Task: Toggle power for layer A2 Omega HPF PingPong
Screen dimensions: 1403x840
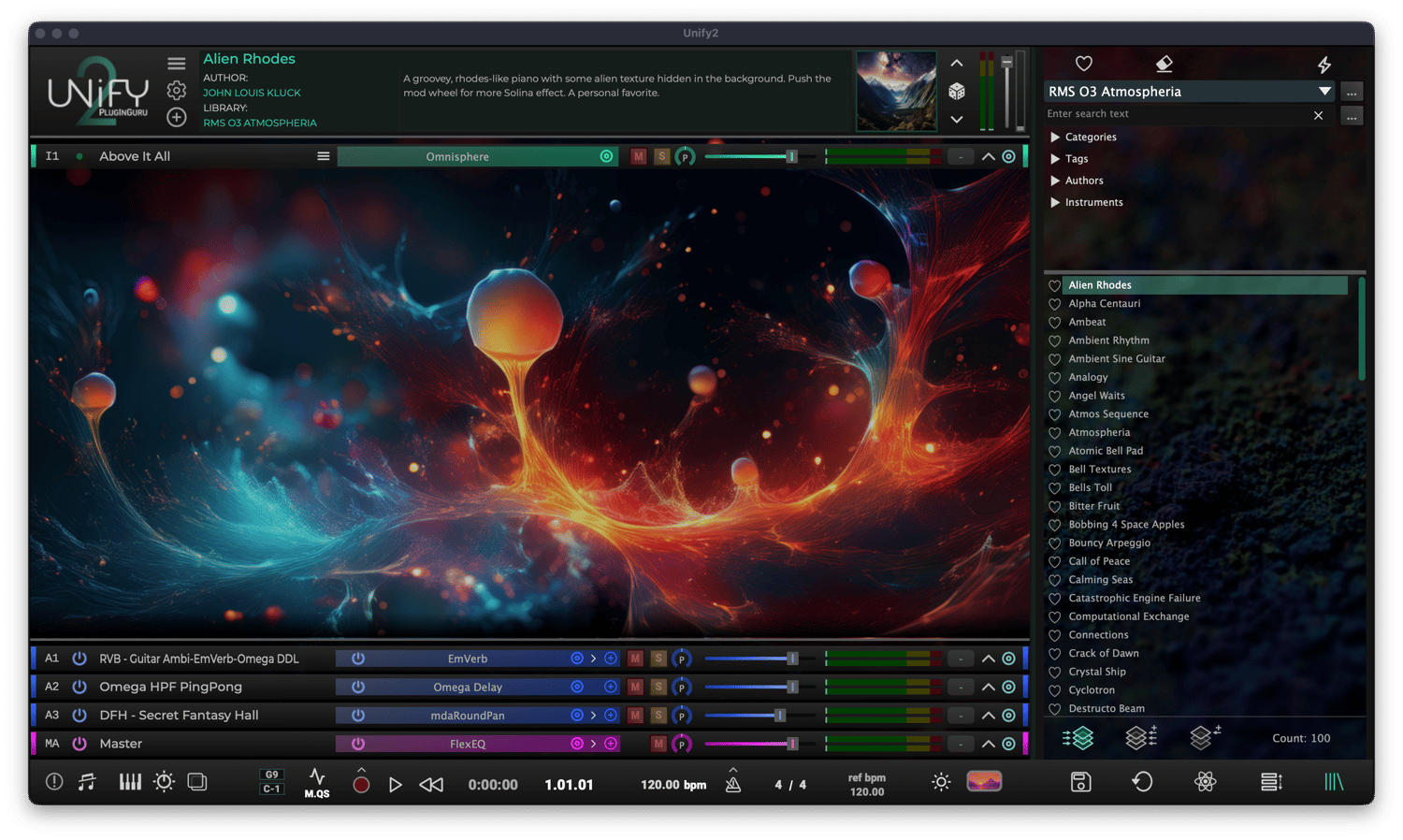Action: click(x=80, y=687)
